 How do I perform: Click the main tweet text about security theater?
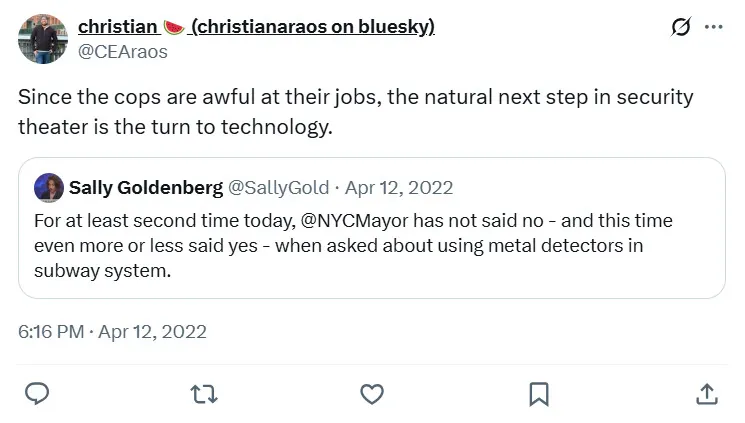click(355, 112)
